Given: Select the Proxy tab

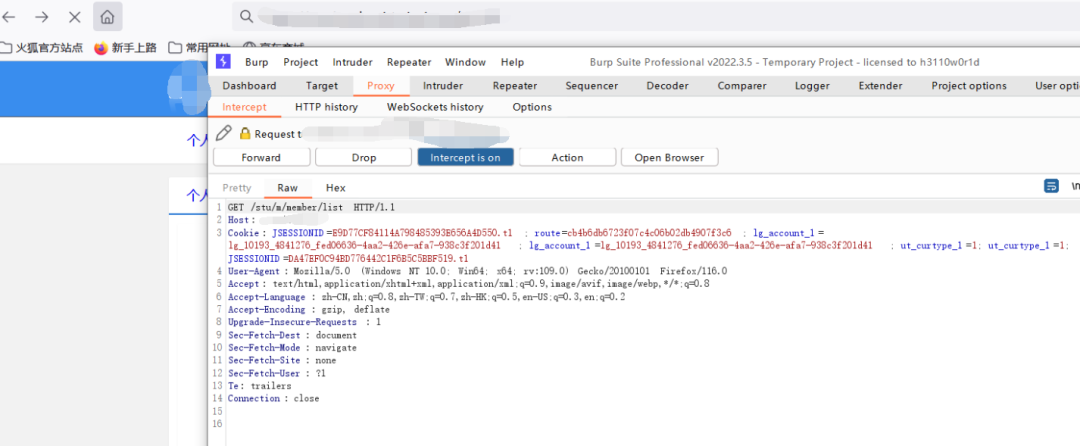Looking at the screenshot, I should point(381,85).
